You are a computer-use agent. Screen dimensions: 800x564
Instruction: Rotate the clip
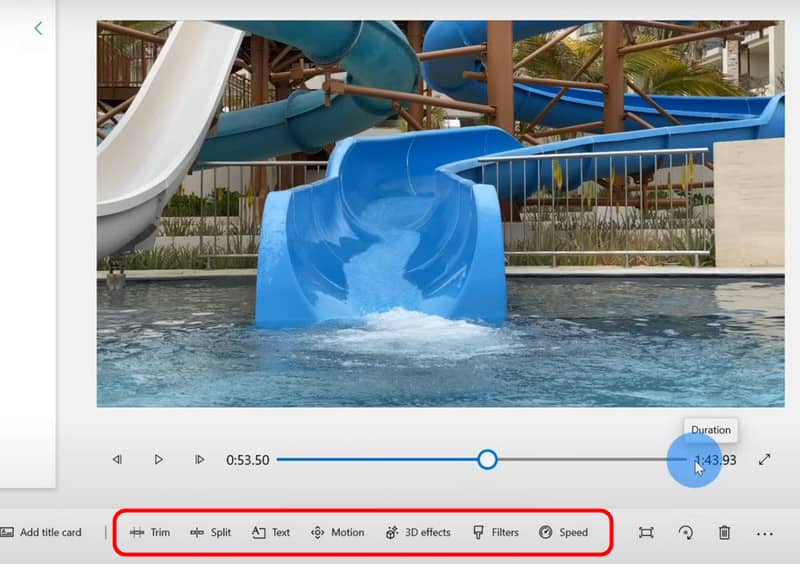[x=686, y=533]
